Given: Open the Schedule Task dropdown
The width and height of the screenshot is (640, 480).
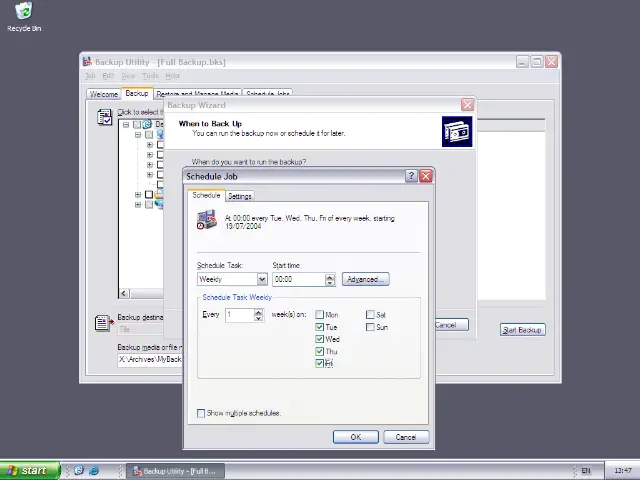Looking at the screenshot, I should pos(262,280).
